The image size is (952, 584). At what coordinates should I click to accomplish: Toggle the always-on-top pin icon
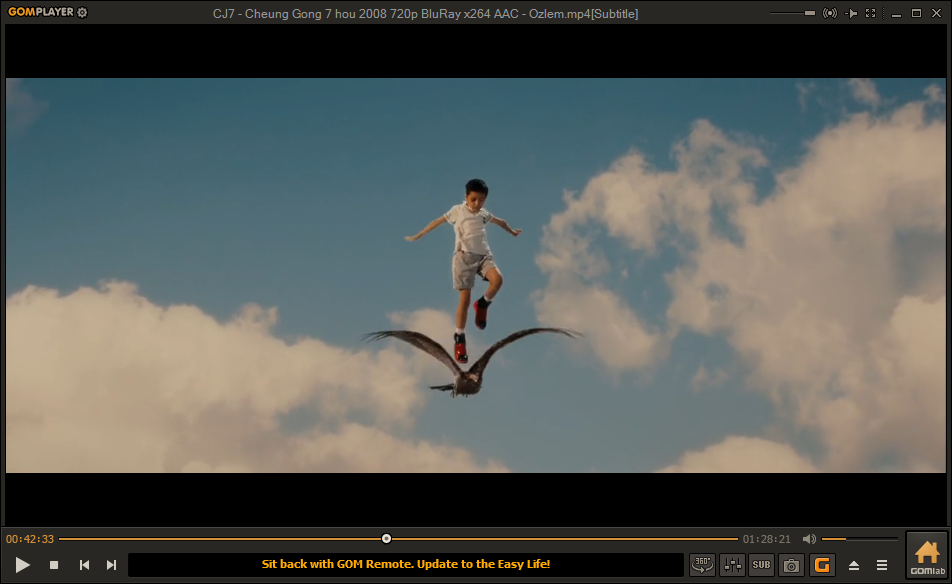(x=851, y=13)
